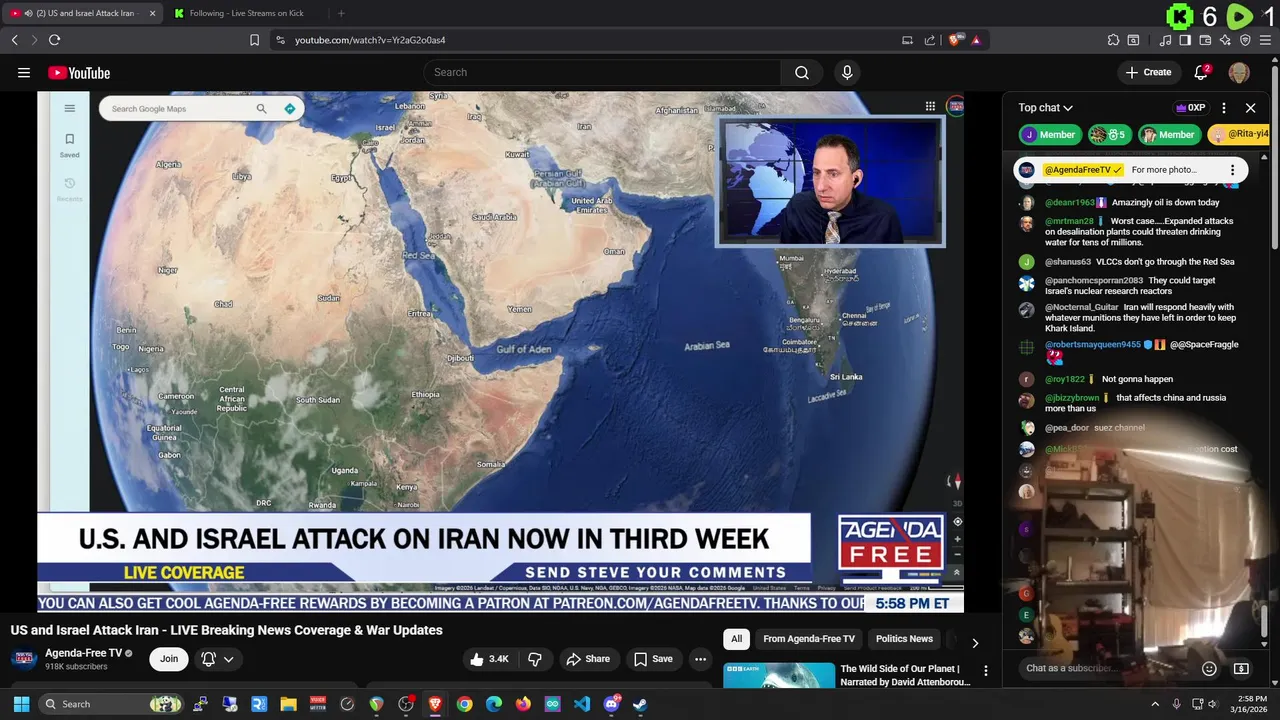
Task: Click the YouTube search magnifier button
Action: 802,72
